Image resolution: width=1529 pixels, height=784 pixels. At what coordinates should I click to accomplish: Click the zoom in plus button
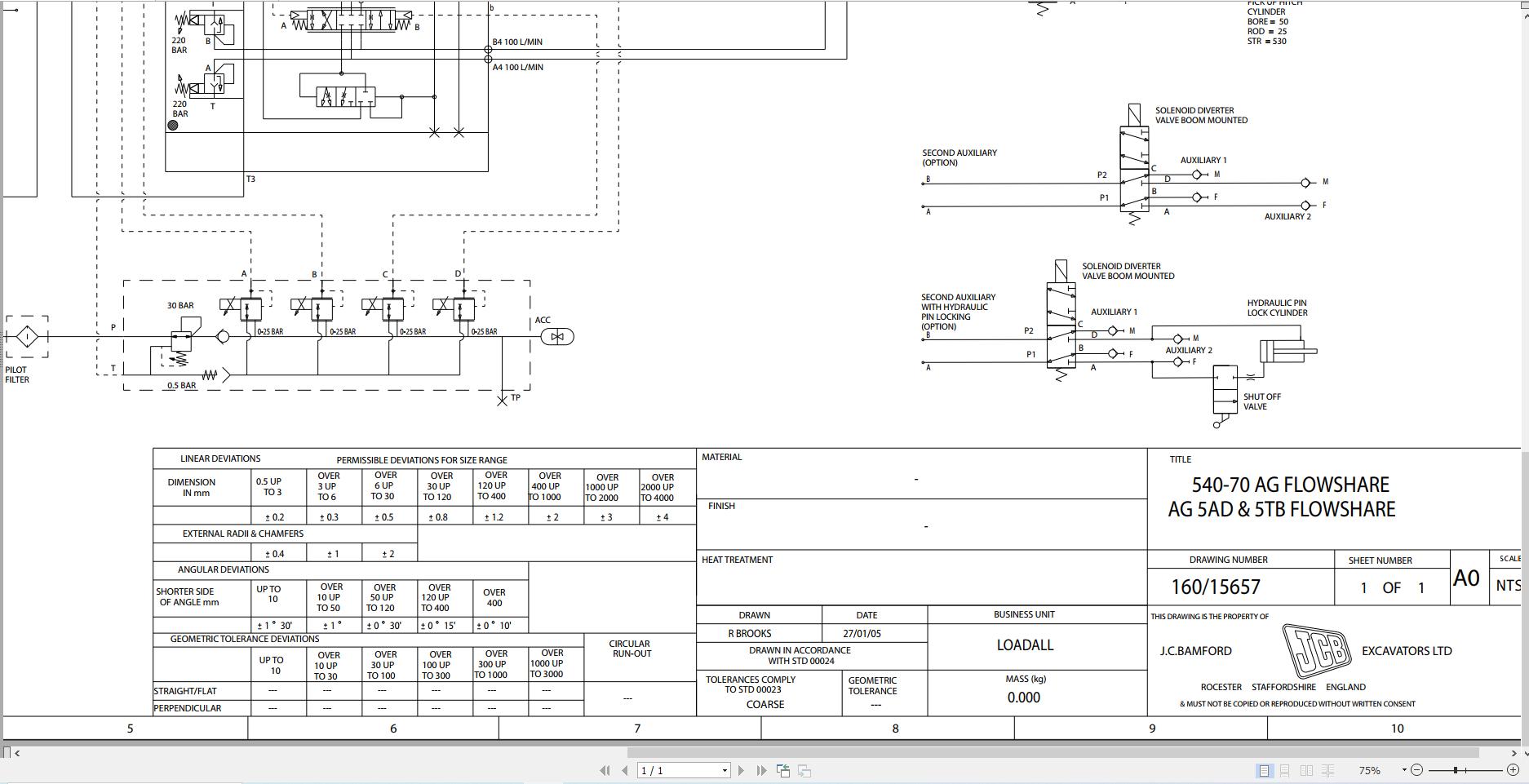[x=1513, y=770]
